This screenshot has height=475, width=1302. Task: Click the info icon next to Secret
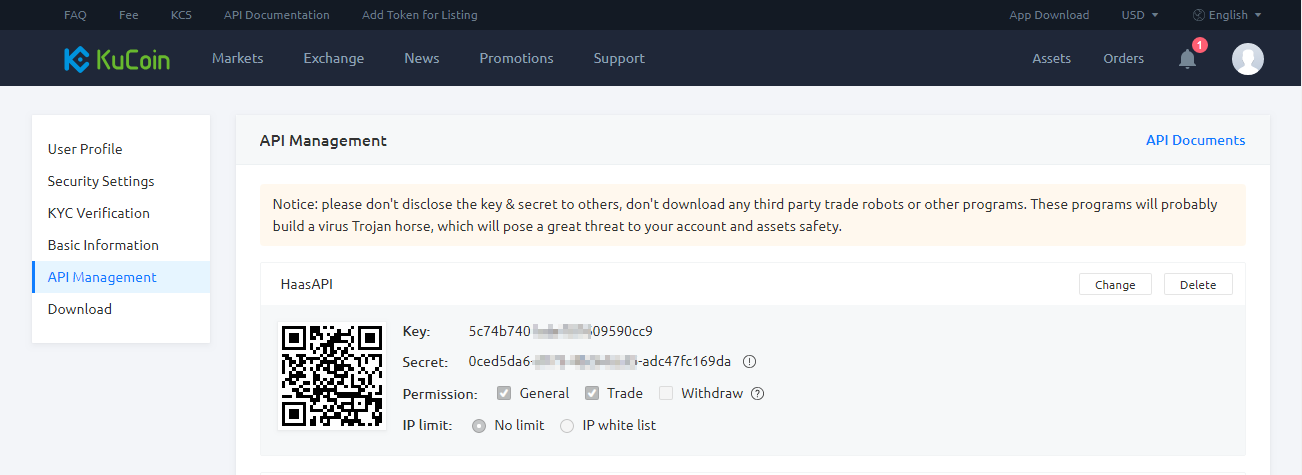[749, 362]
